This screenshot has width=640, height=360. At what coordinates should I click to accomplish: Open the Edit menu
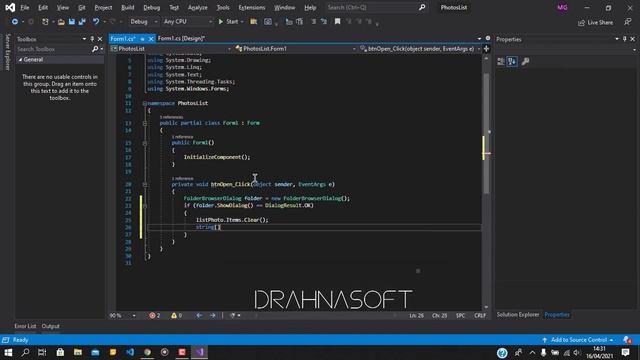[43, 7]
